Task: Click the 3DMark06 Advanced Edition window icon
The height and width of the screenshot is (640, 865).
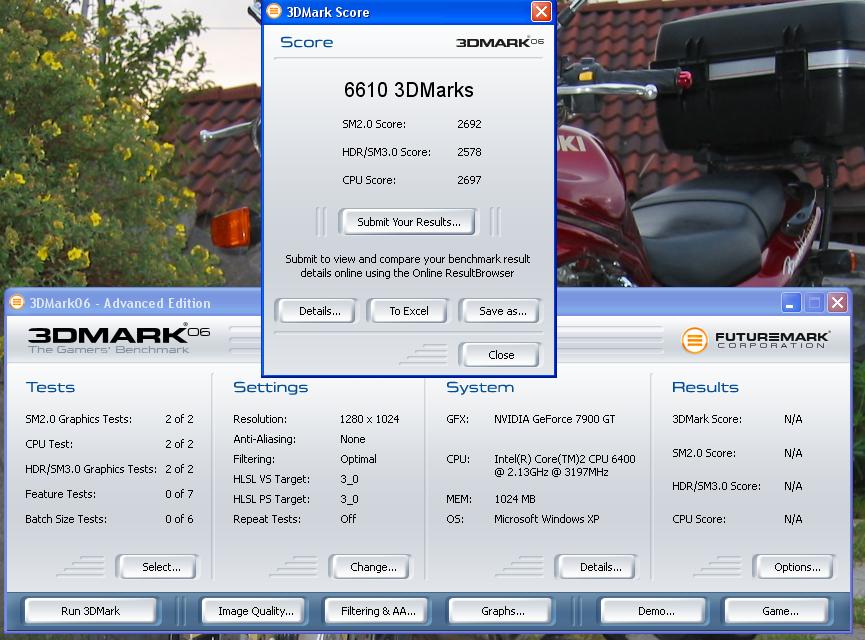Action: (17, 302)
